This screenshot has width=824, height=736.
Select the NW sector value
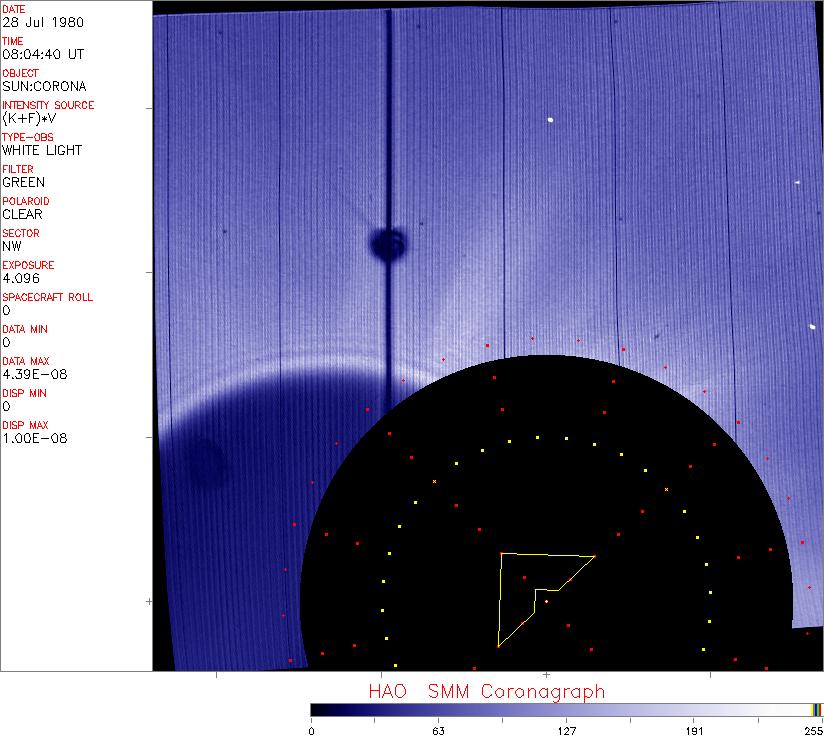click(12, 246)
